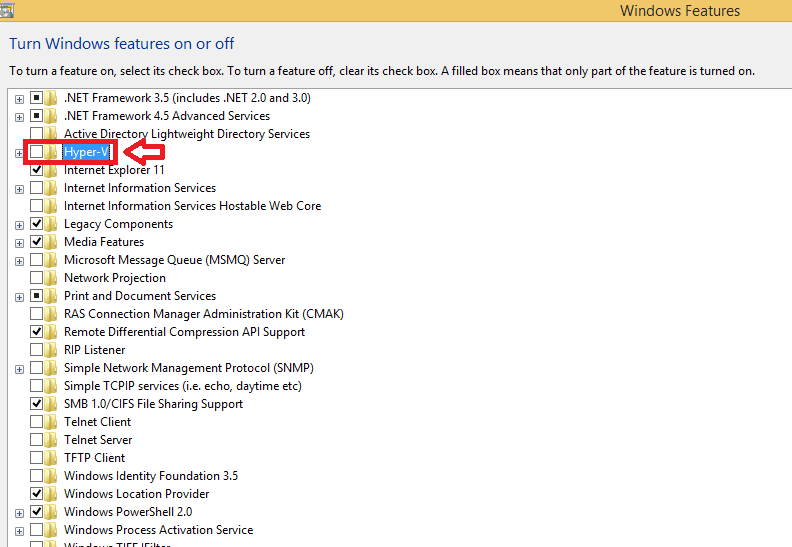
Task: Click folder icon beside Legacy Components
Action: (x=51, y=224)
